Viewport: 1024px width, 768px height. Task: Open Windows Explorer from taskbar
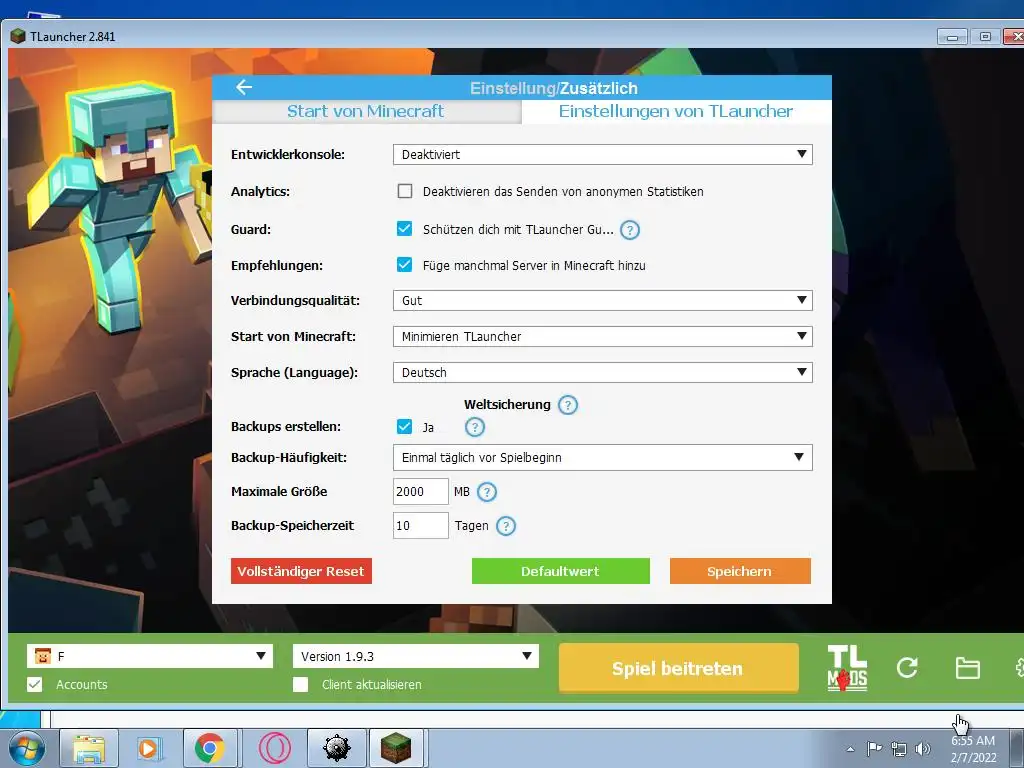click(89, 748)
